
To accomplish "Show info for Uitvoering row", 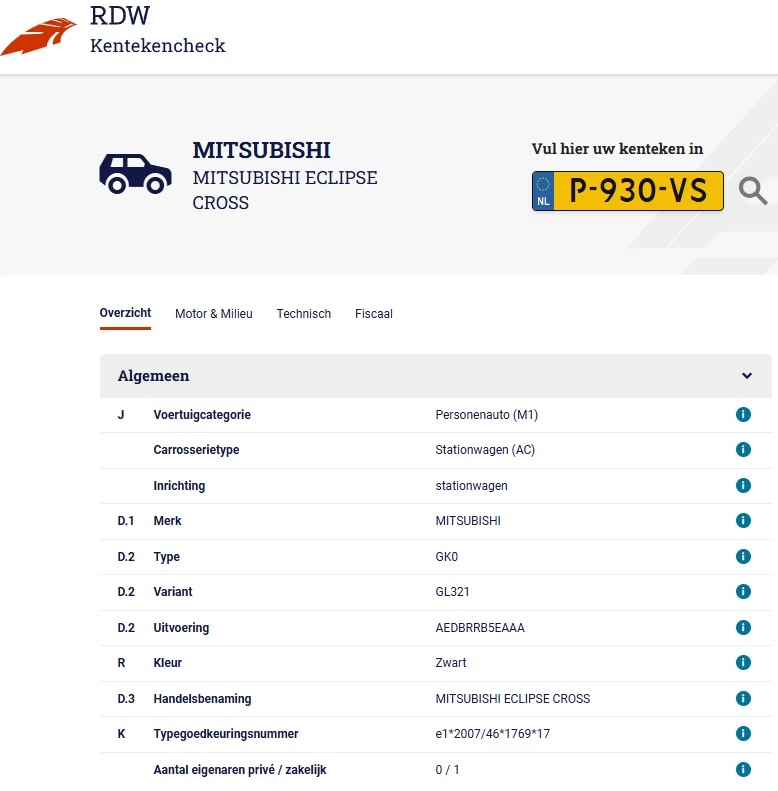I will click(x=743, y=628).
